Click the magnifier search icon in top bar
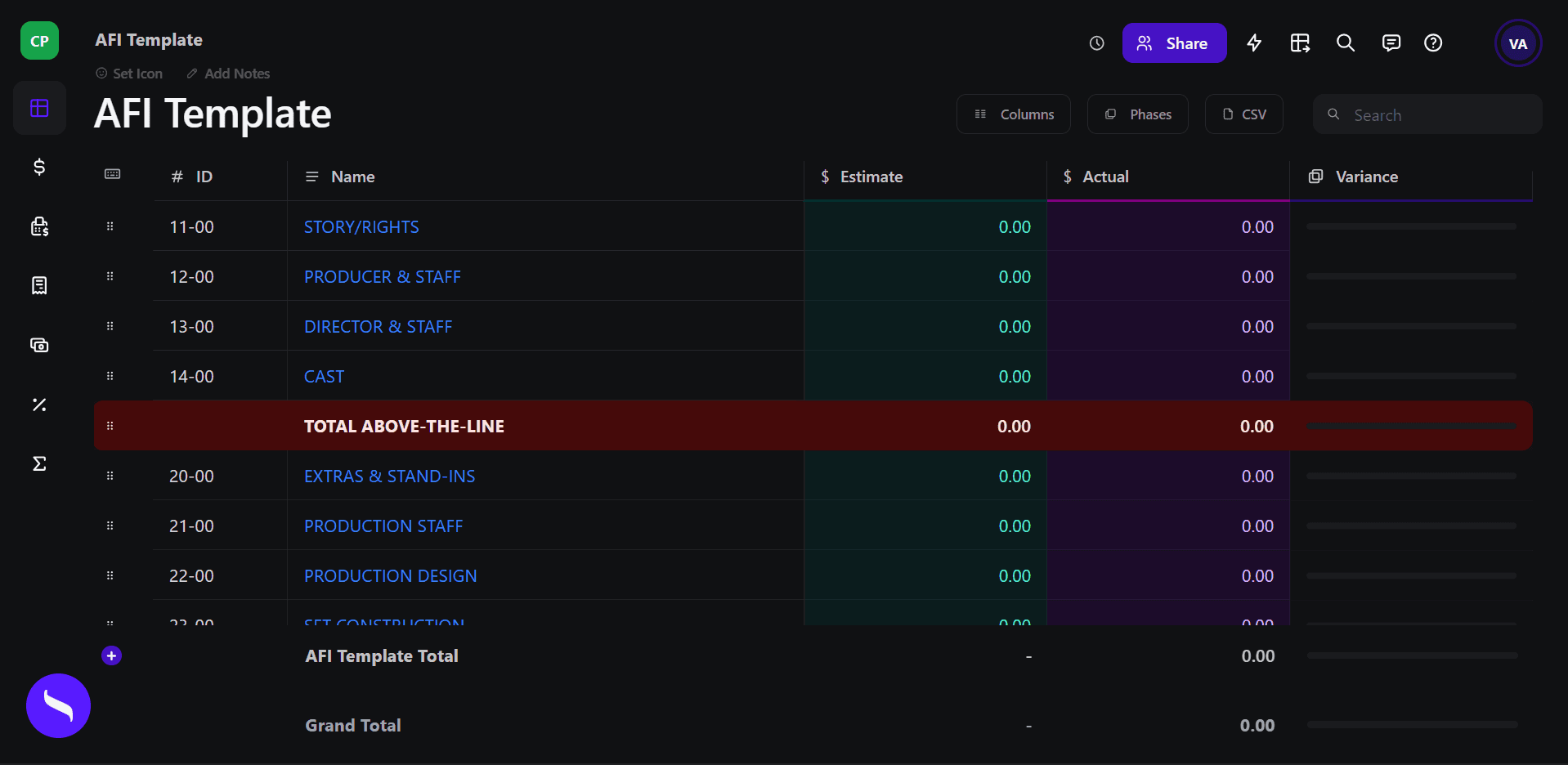 click(x=1345, y=43)
